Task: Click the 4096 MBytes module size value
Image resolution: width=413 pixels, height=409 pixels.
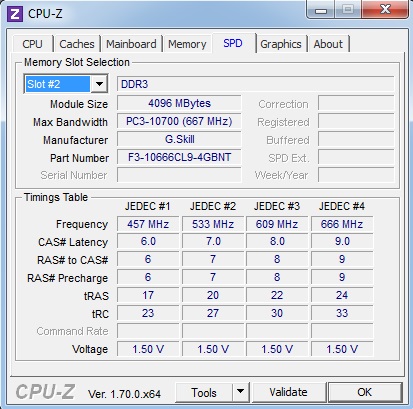Action: point(179,103)
